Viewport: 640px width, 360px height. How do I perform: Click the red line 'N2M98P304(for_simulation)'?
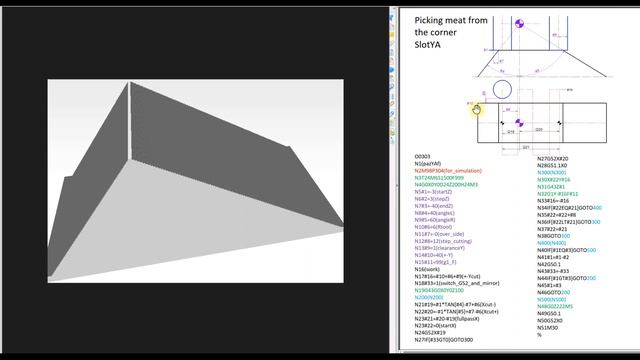pyautogui.click(x=448, y=171)
